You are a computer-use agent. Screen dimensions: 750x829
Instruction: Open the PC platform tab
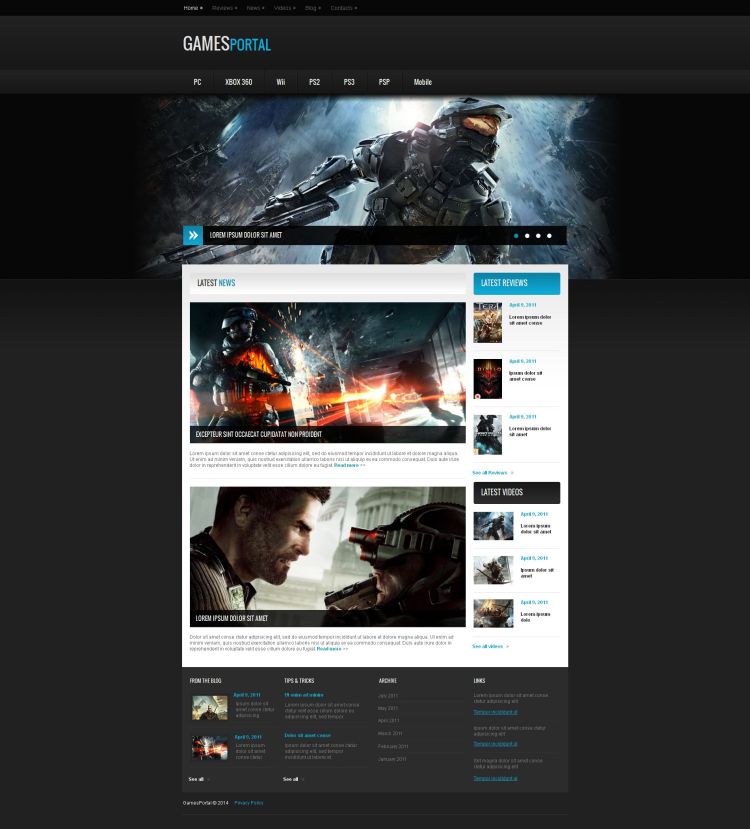point(197,82)
